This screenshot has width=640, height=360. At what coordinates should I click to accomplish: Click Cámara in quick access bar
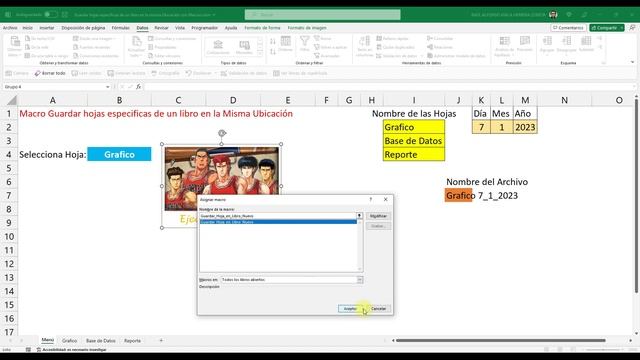(17, 73)
